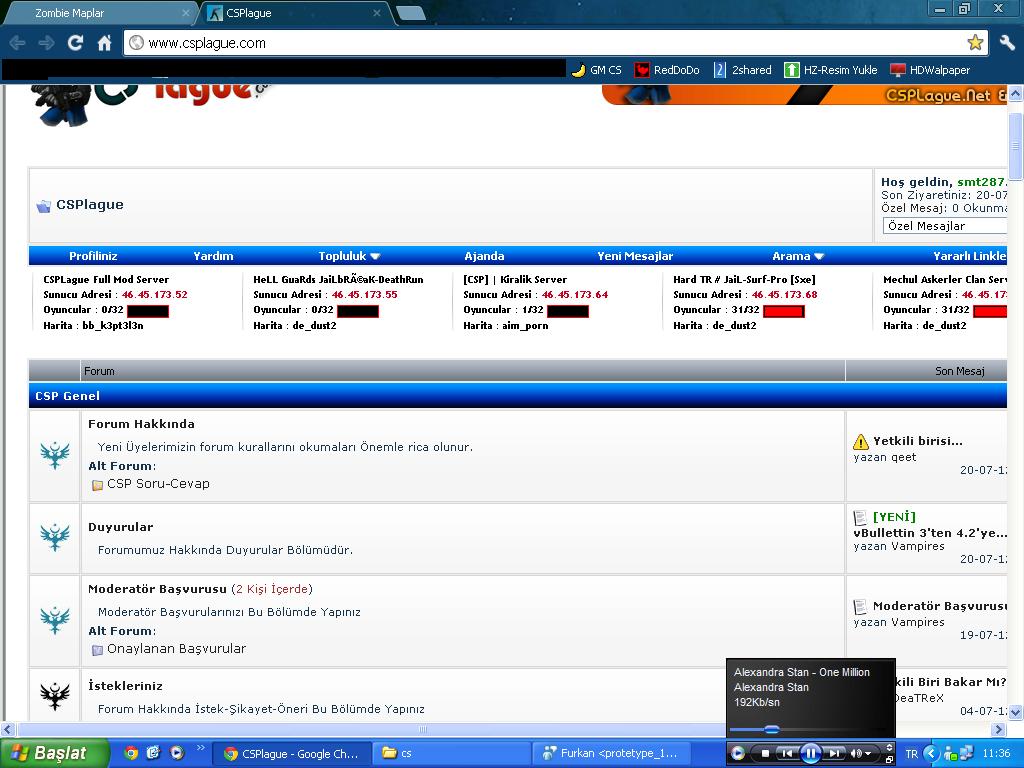The height and width of the screenshot is (768, 1024).
Task: Reload the page with the refresh icon
Action: click(75, 43)
